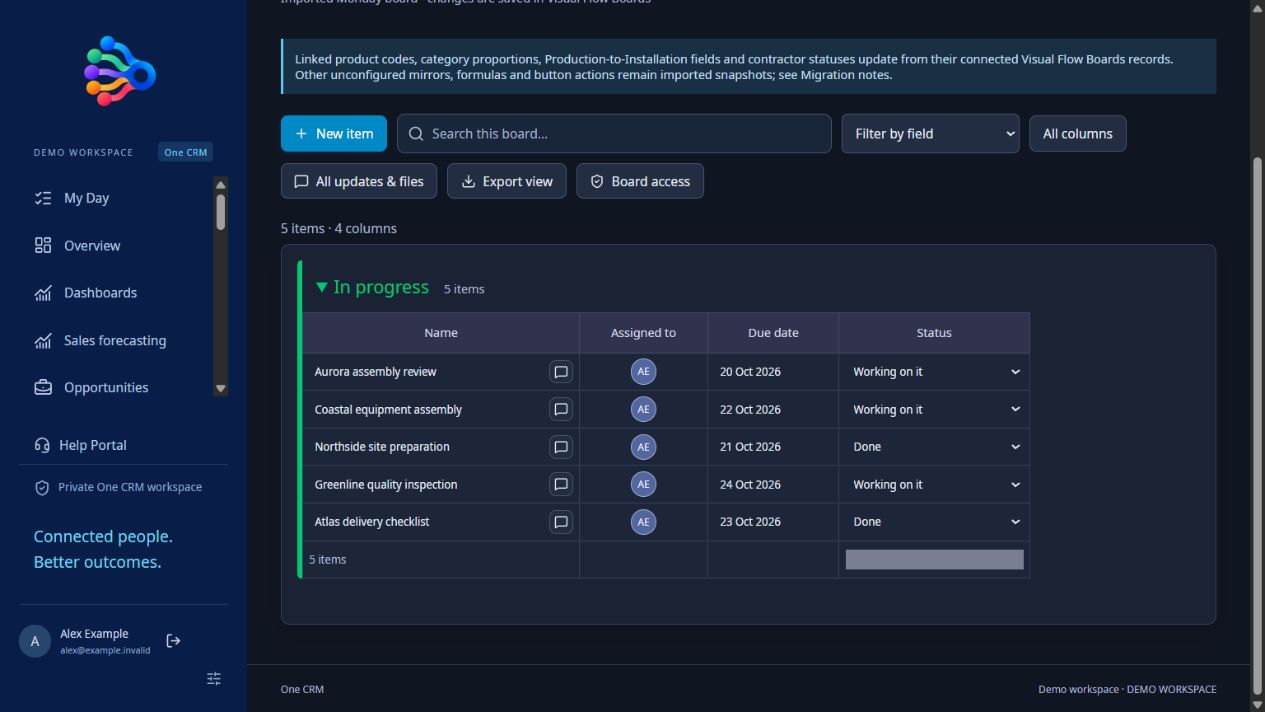Click the AE avatar for Aurora assembly review
Image resolution: width=1265 pixels, height=712 pixels.
(643, 372)
